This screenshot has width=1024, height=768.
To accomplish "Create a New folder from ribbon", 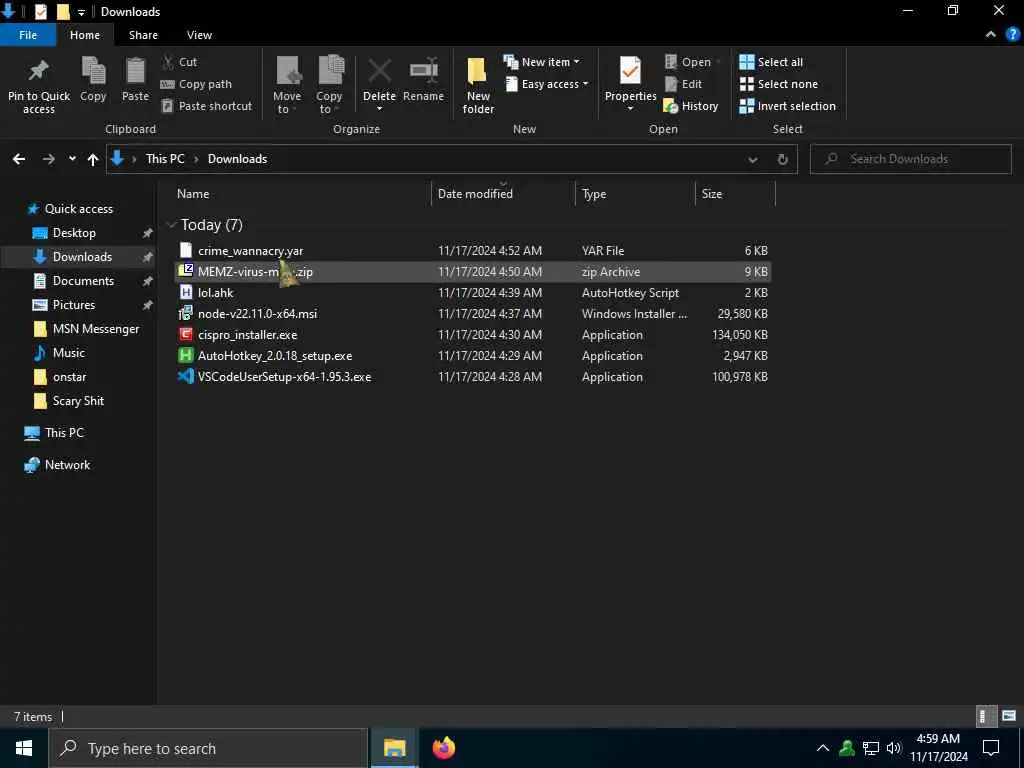I will [x=478, y=85].
